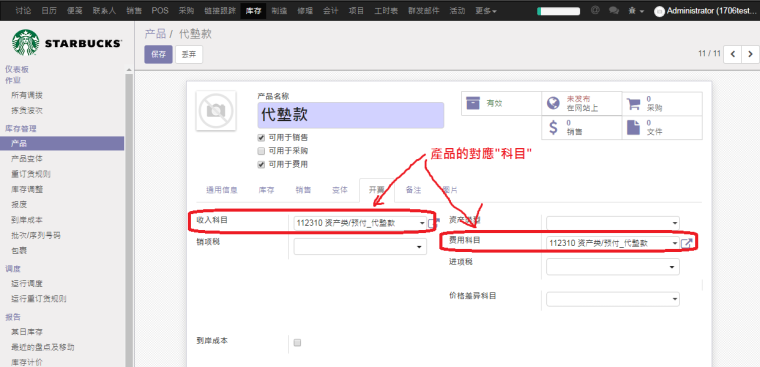Screen dimensions: 760x367
Task: Uncheck 可用于销售 checkbox
Action: [x=261, y=137]
